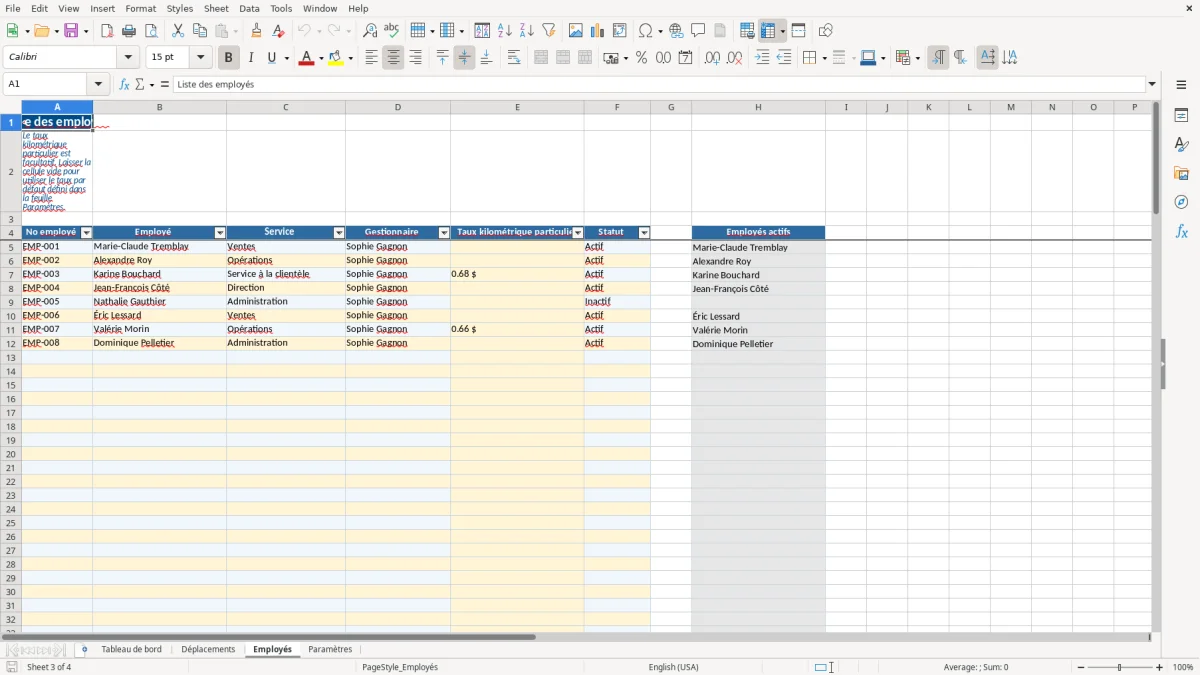Open the No employé filter dropdown
Viewport: 1200px width, 675px height.
coord(86,233)
